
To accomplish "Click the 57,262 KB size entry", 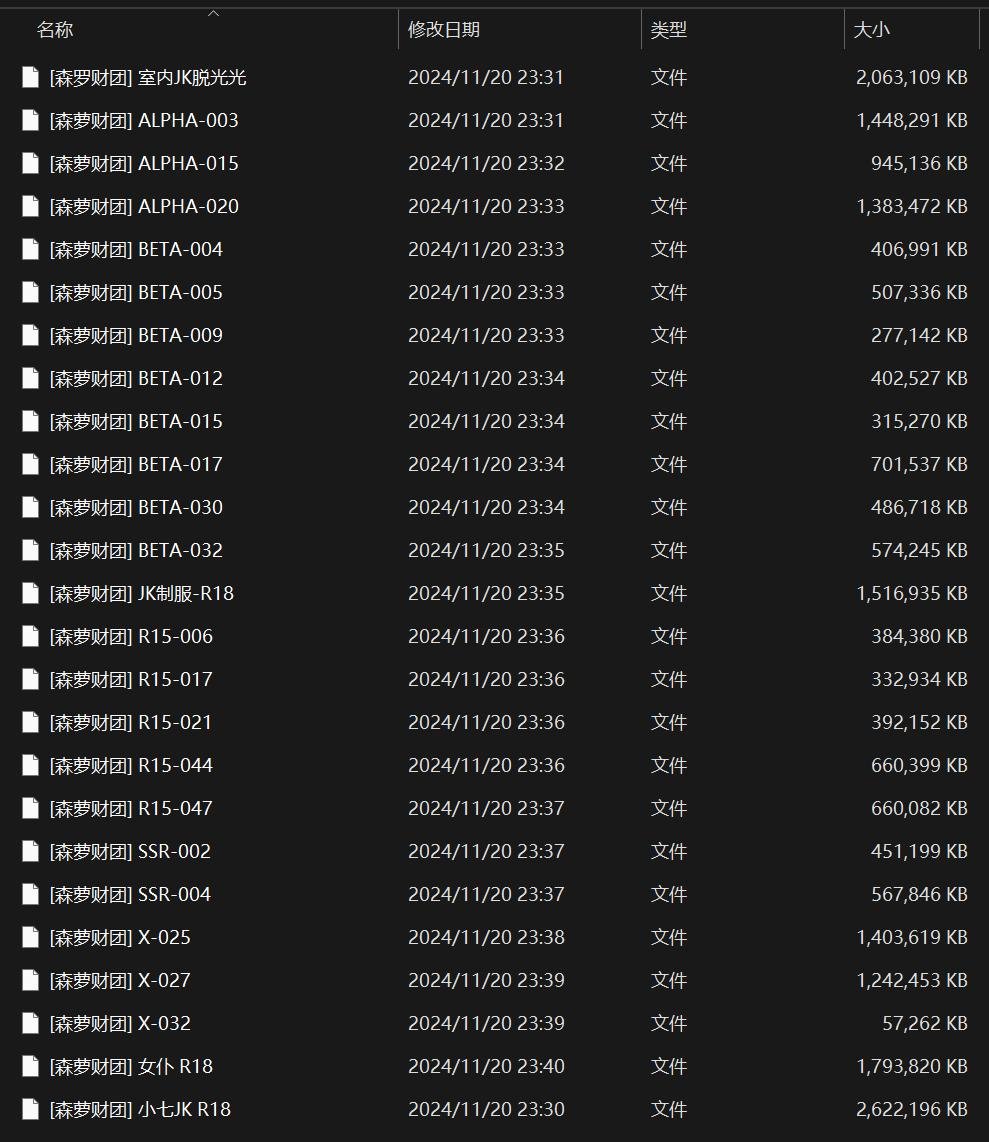I will click(918, 1023).
